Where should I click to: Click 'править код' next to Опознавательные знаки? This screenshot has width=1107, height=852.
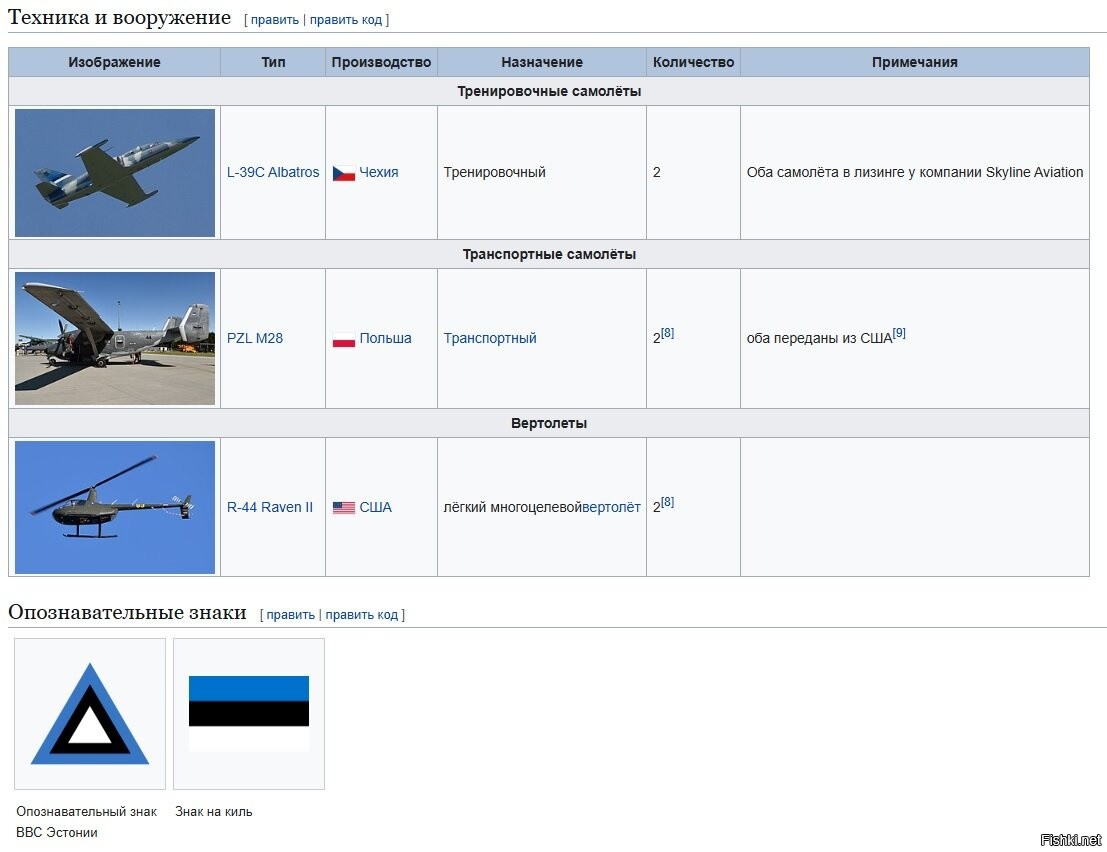[x=361, y=615]
